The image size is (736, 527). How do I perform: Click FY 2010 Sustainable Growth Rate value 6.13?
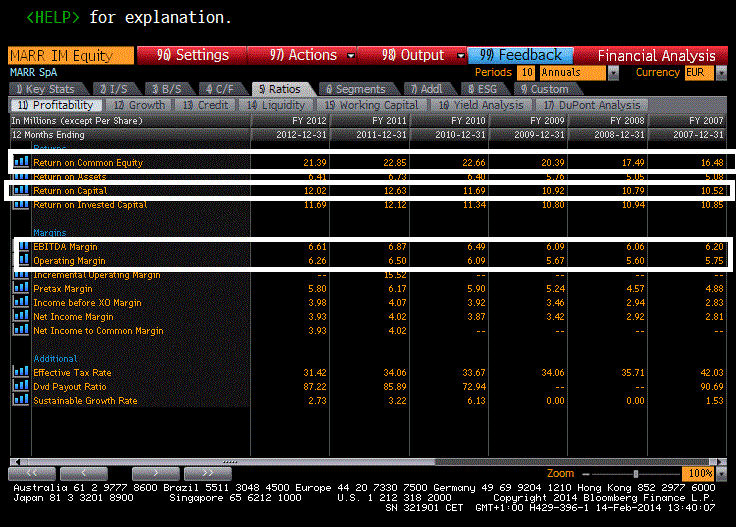tap(476, 401)
